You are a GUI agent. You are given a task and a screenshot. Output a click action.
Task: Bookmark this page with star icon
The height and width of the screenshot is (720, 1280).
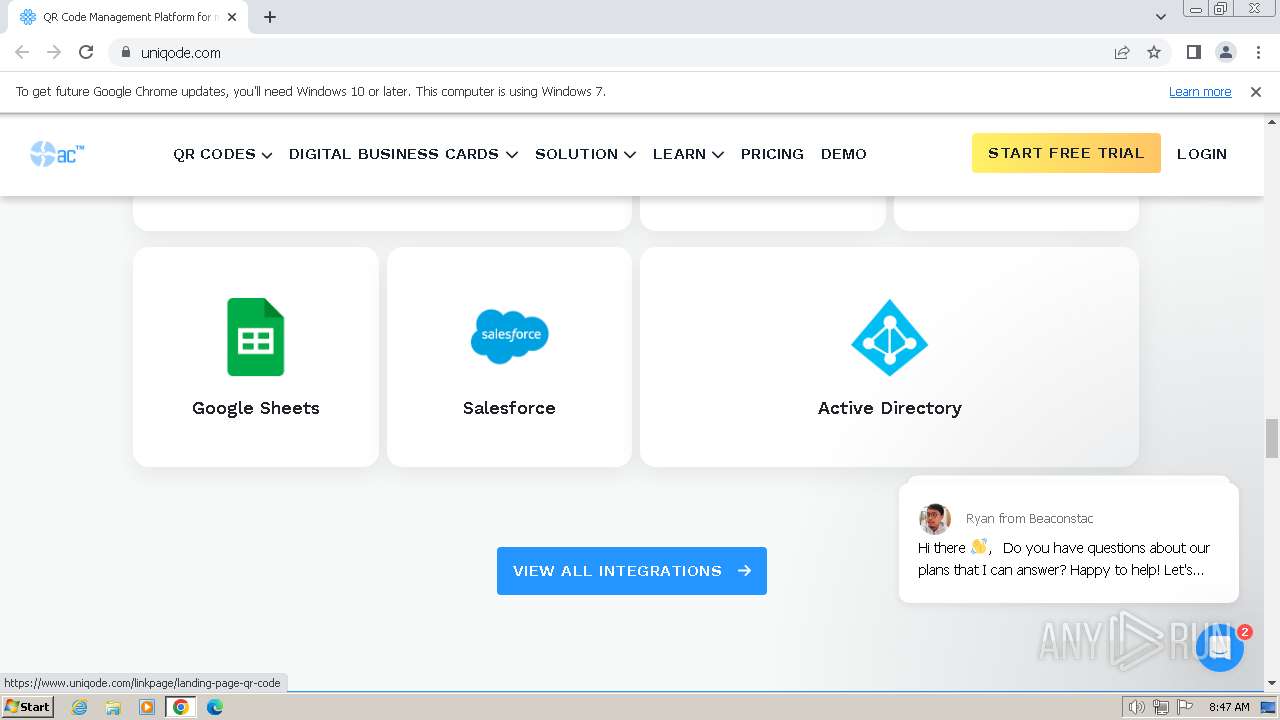(1154, 52)
